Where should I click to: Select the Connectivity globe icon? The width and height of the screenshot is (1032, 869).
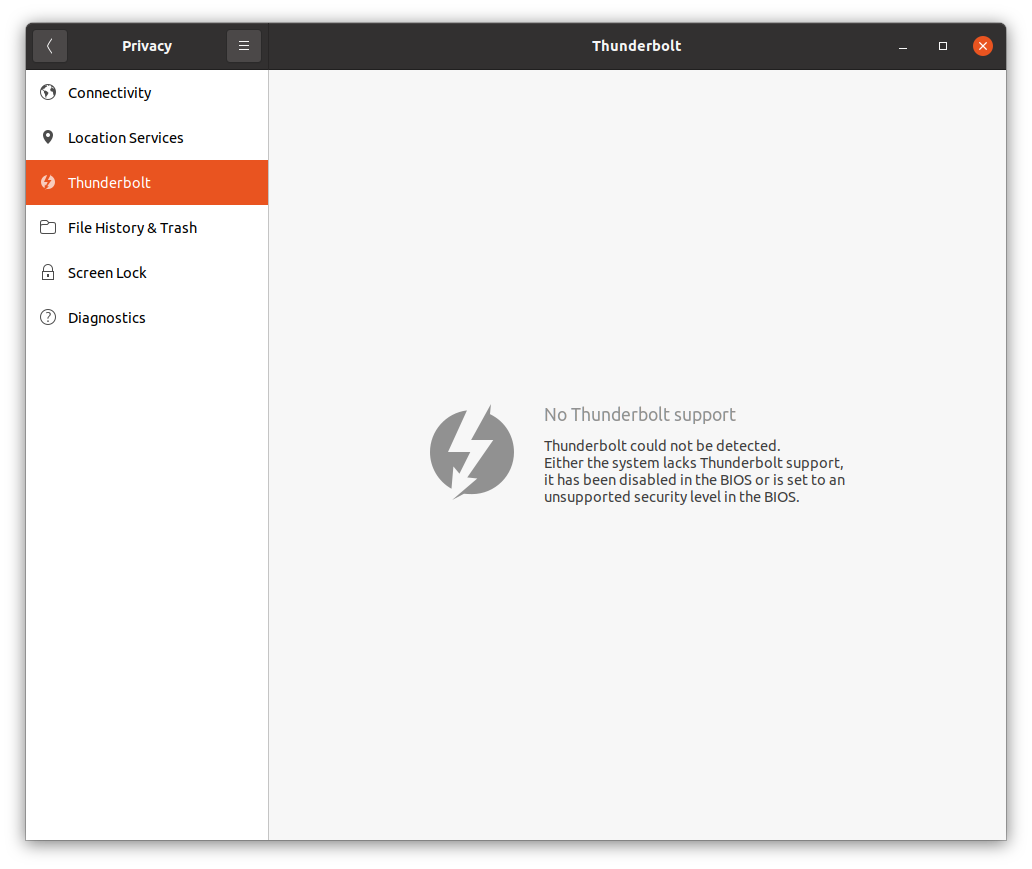point(47,92)
